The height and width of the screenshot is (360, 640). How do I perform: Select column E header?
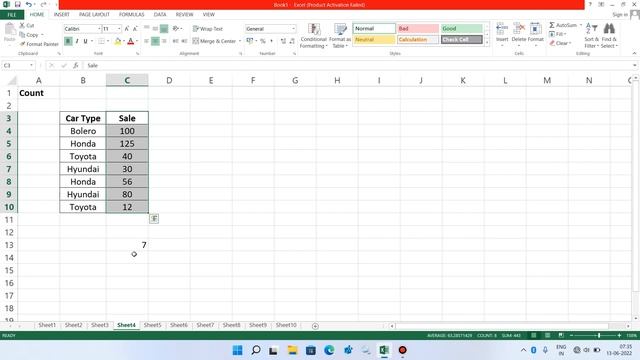(x=211, y=80)
